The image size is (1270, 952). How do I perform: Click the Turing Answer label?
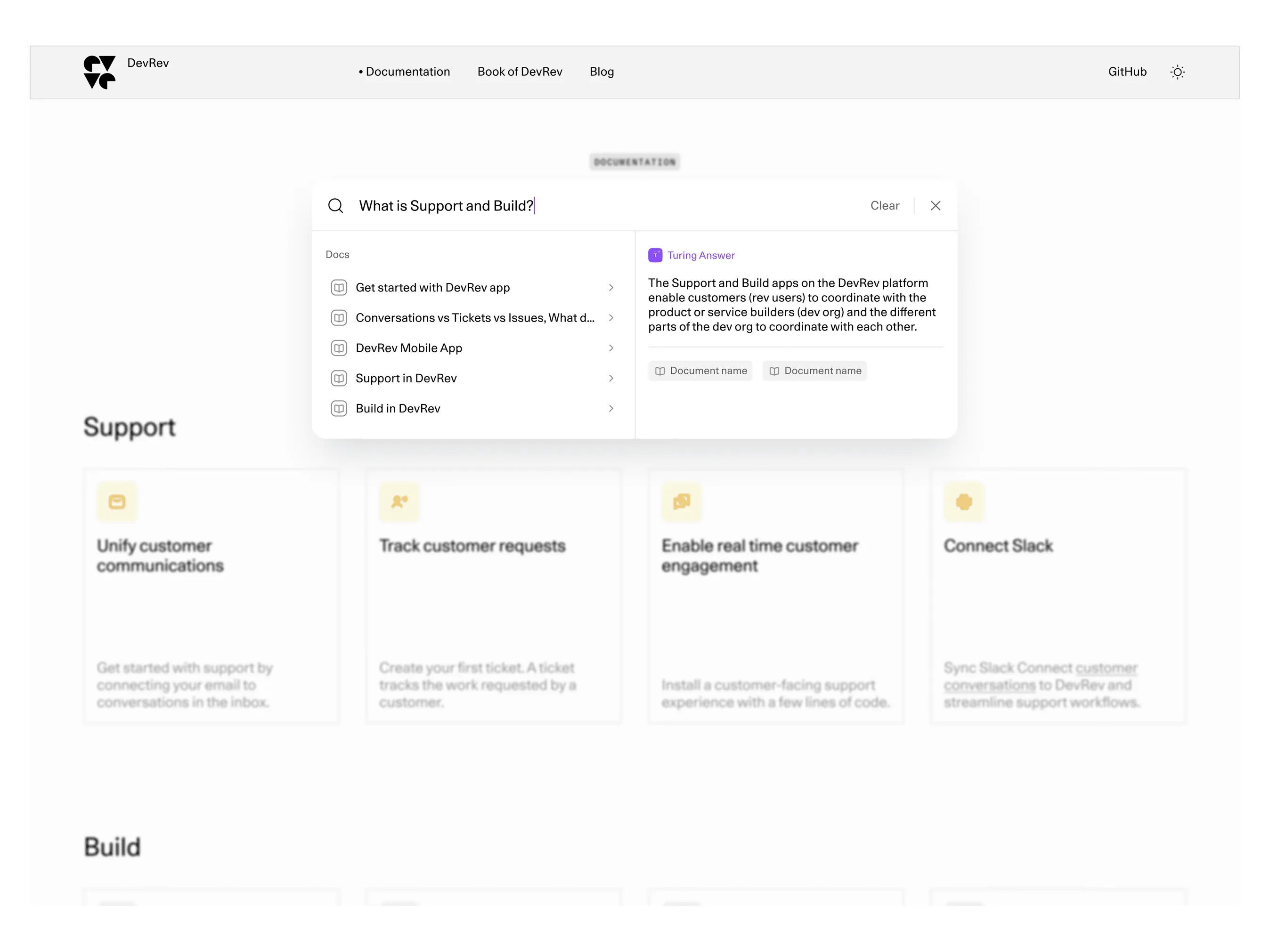(701, 255)
